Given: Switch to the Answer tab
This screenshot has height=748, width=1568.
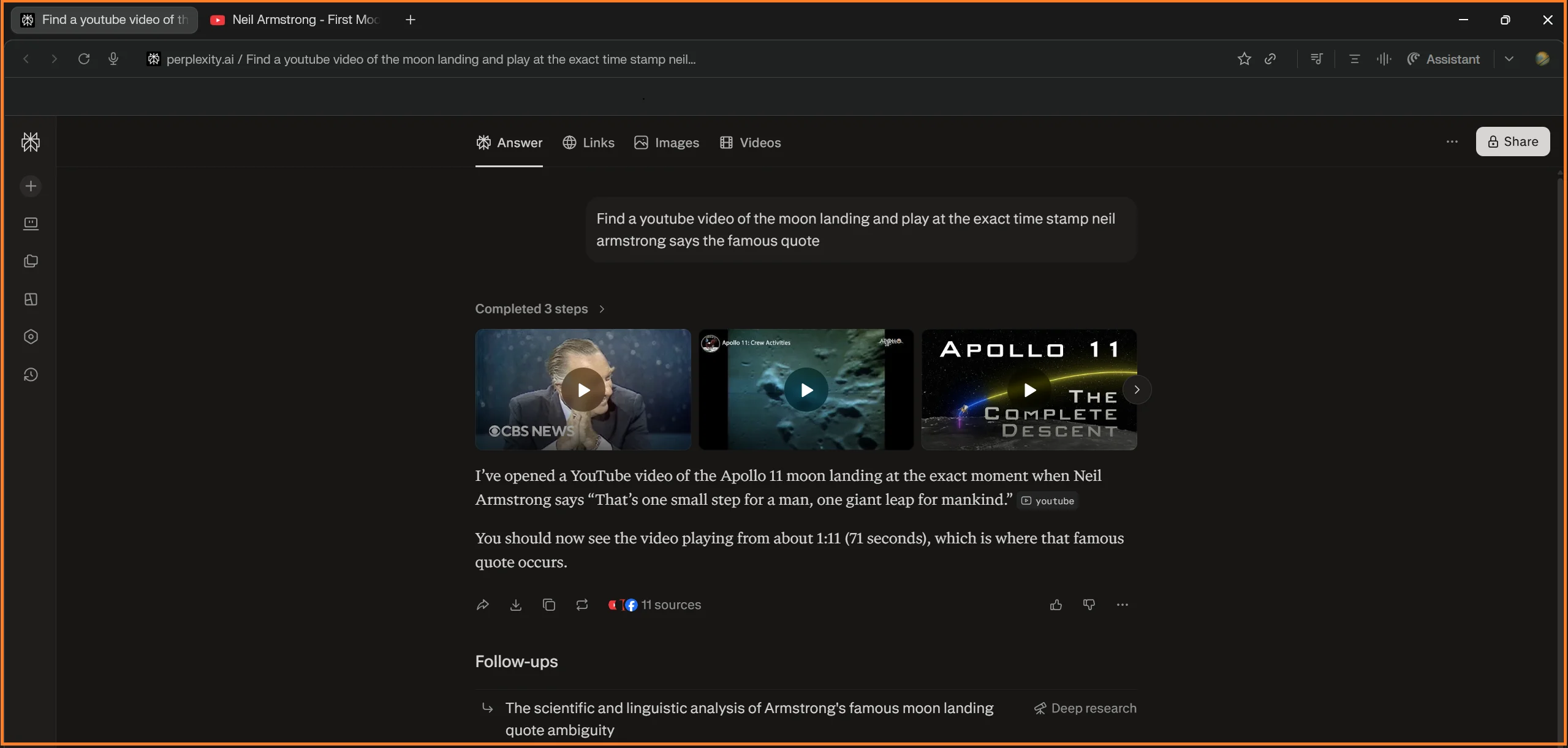Looking at the screenshot, I should [x=509, y=143].
